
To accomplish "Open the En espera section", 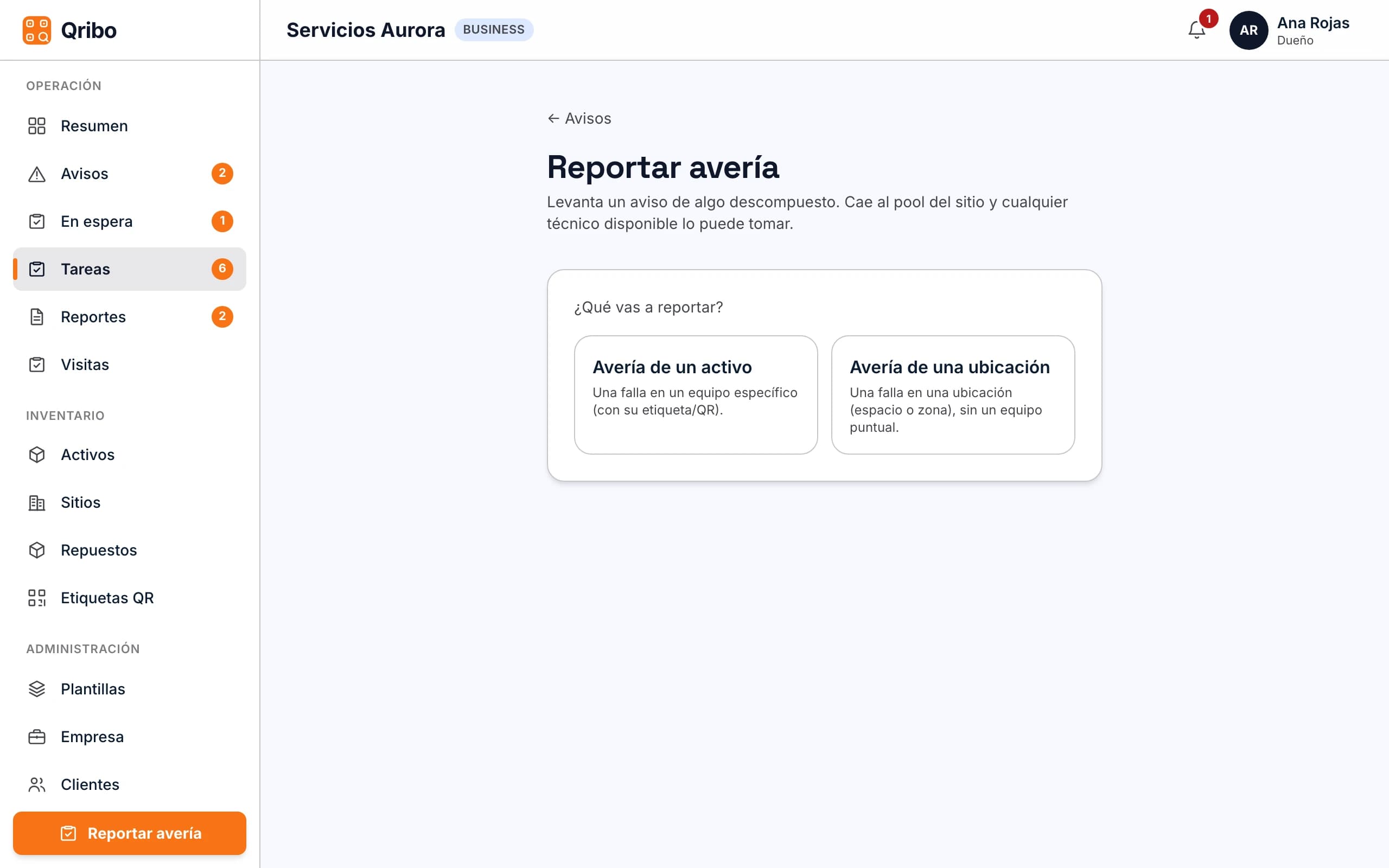I will (130, 221).
